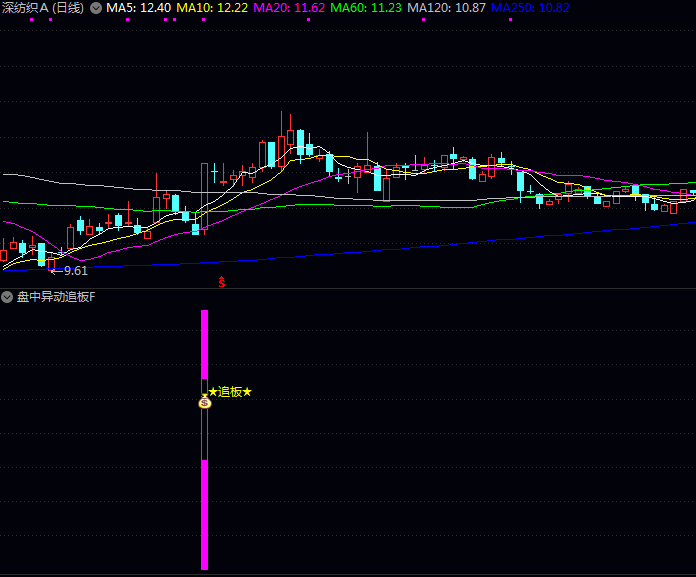Expand the main chart indicator dropdown arrow
The height and width of the screenshot is (577, 696).
coord(96,8)
